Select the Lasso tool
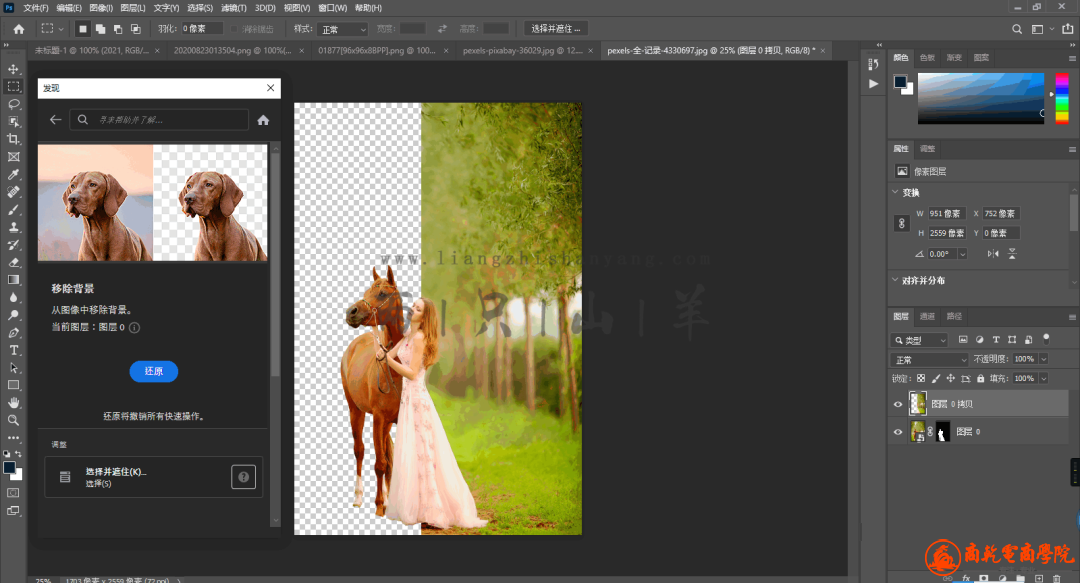Image resolution: width=1080 pixels, height=583 pixels. click(14, 104)
